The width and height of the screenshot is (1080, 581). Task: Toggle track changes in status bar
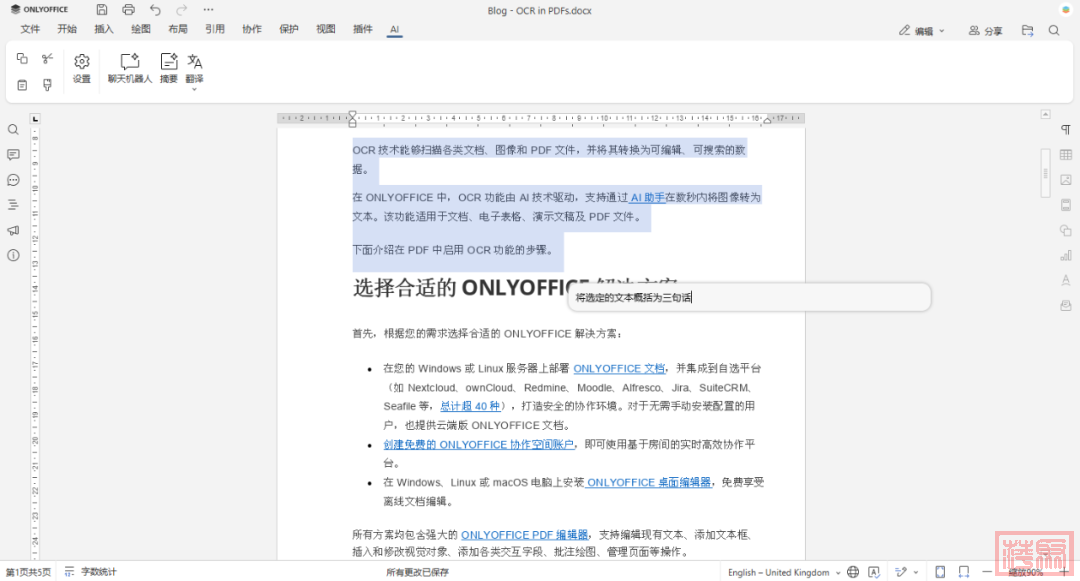(x=903, y=572)
